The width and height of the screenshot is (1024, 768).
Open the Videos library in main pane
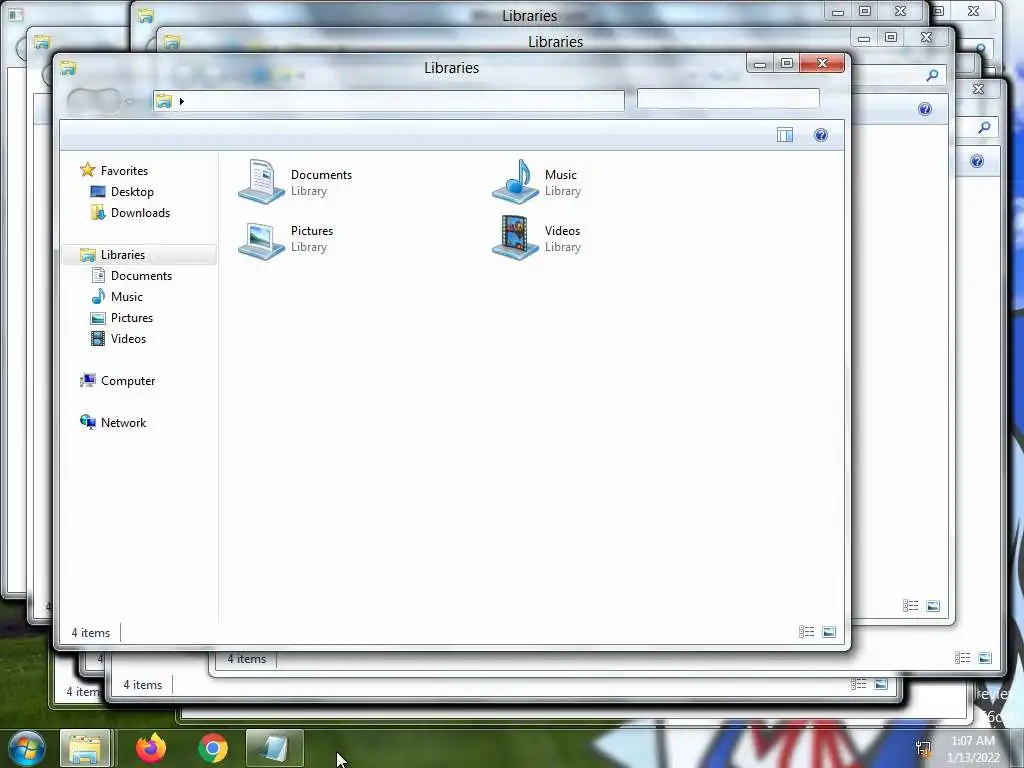[x=537, y=238]
